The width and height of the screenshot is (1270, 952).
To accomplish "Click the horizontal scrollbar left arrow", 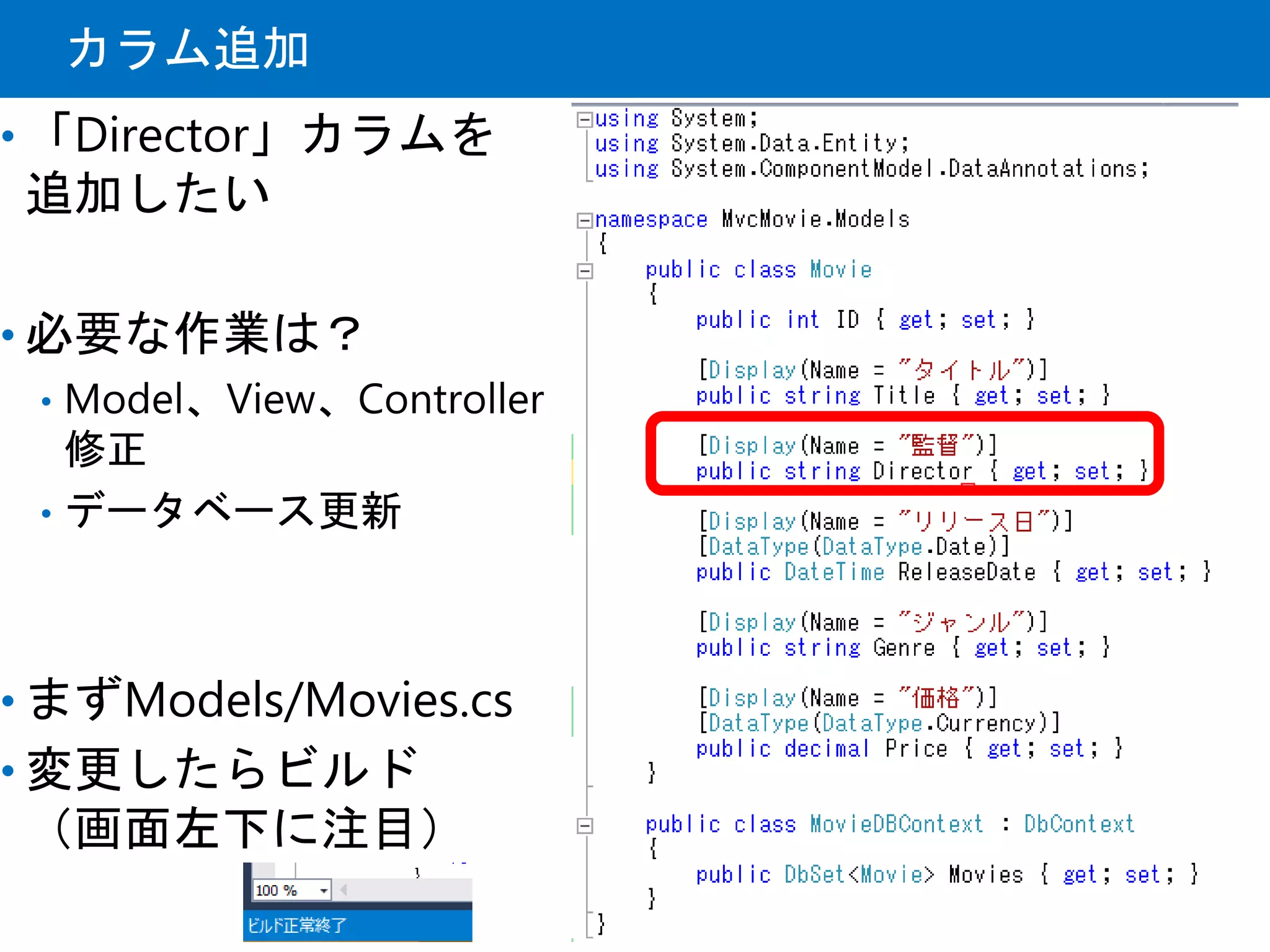I will pos(343,891).
